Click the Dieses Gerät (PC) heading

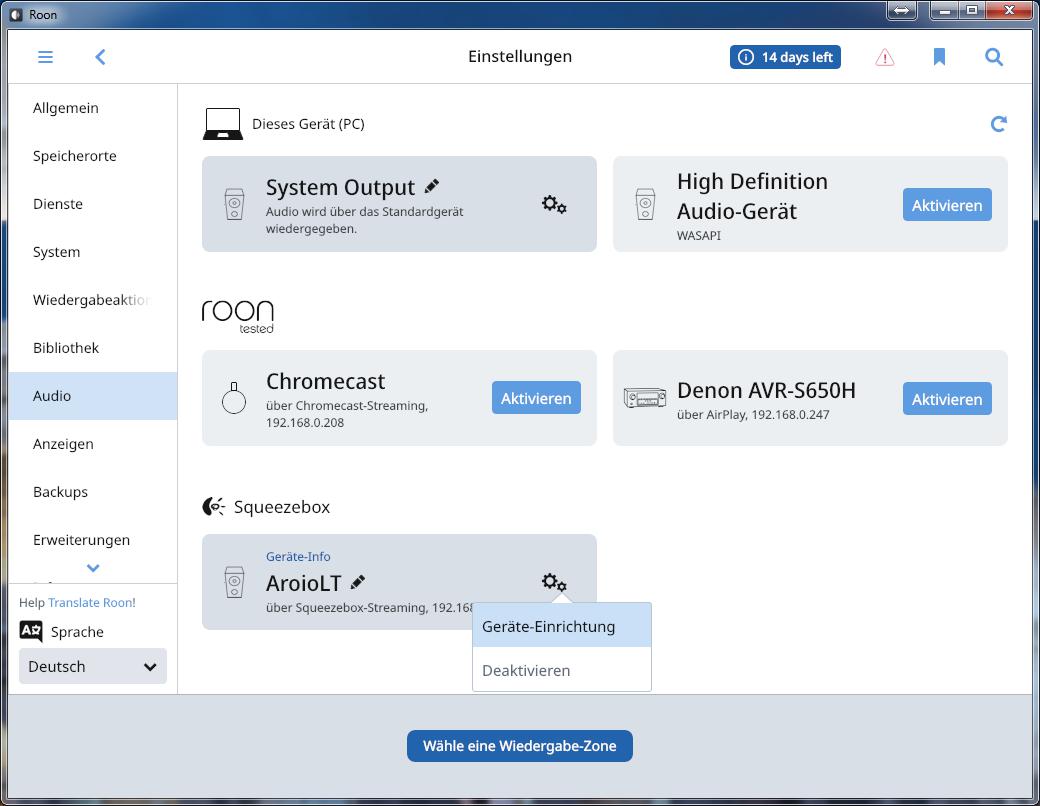coord(308,124)
